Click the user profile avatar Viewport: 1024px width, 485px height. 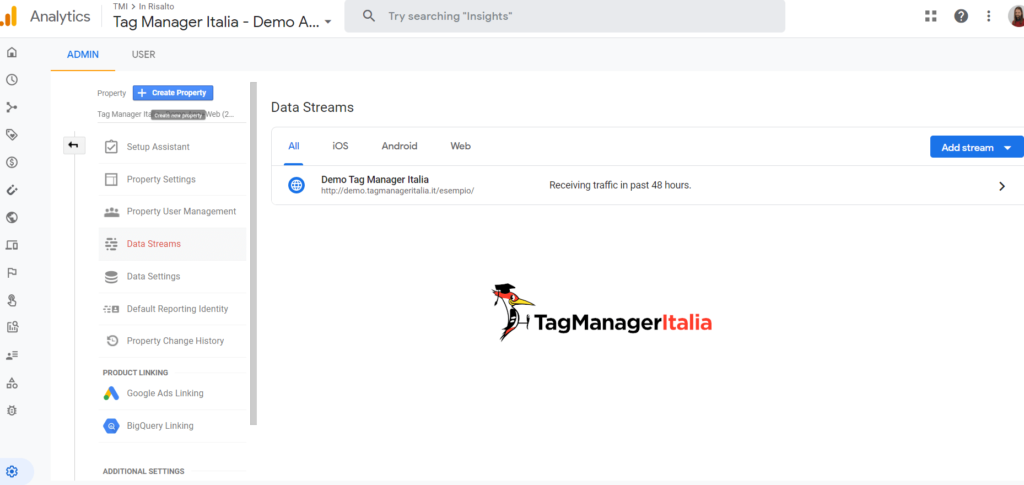point(1016,16)
